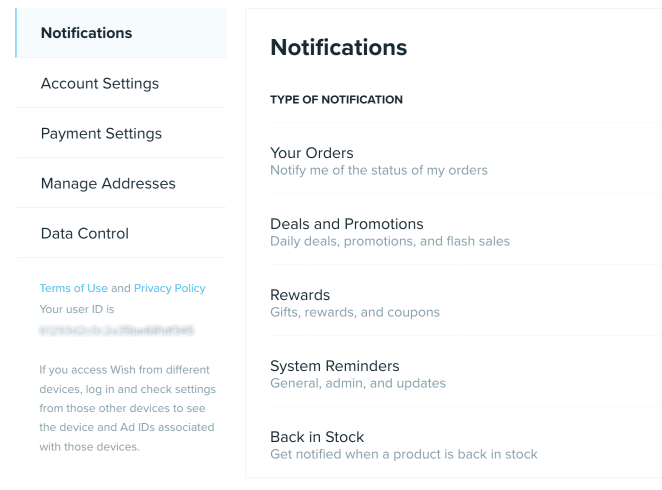Select the Rewards notification row
Image resolution: width=662 pixels, height=490 pixels.
pyautogui.click(x=466, y=303)
